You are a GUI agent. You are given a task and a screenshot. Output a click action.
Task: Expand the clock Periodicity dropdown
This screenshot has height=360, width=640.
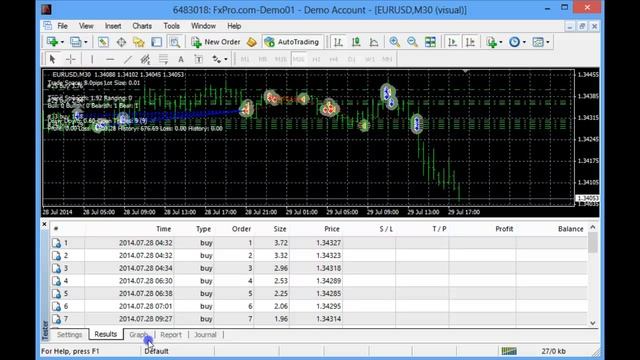pyautogui.click(x=524, y=42)
